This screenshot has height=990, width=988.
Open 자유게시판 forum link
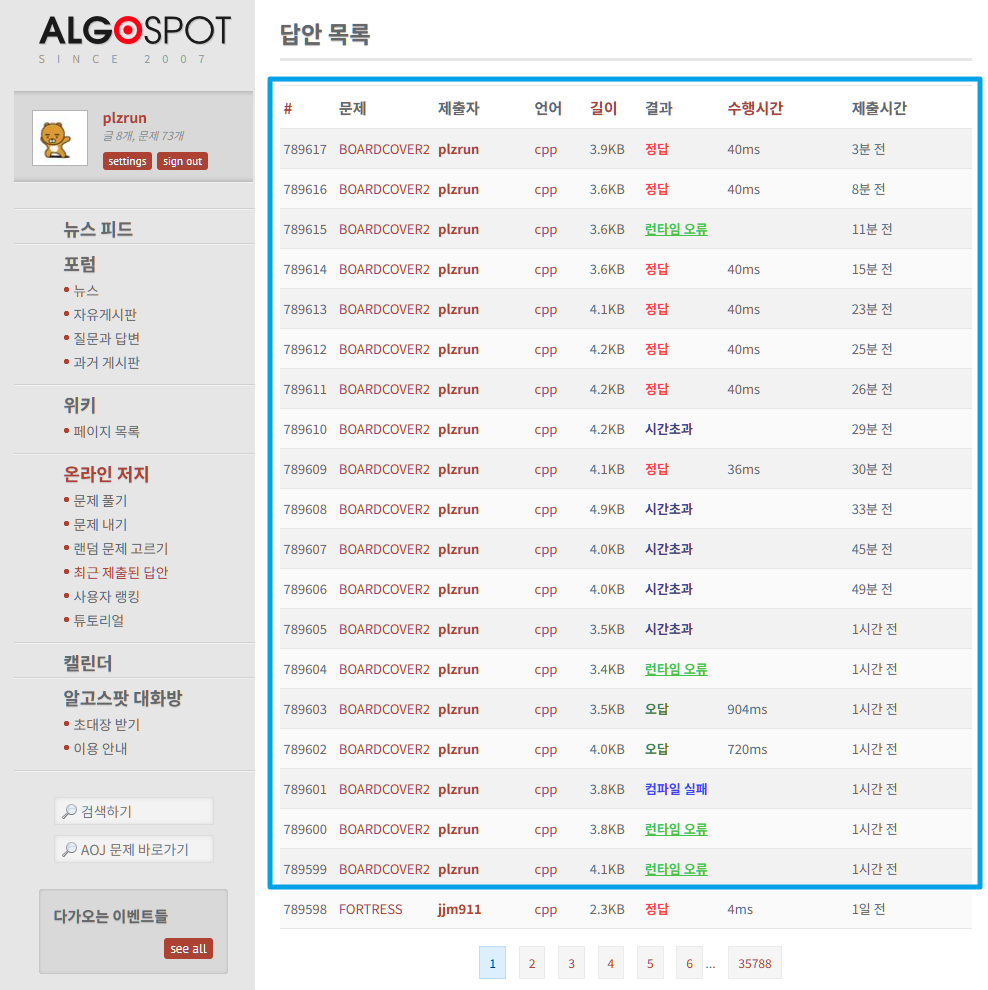pyautogui.click(x=104, y=315)
